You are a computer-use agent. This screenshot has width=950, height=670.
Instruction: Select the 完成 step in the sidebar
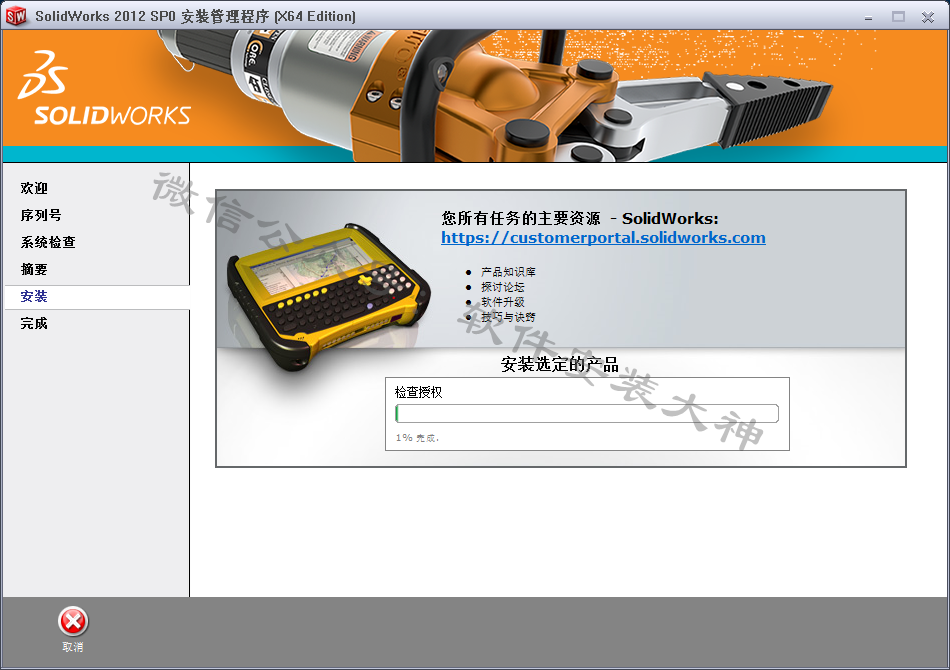tap(34, 323)
